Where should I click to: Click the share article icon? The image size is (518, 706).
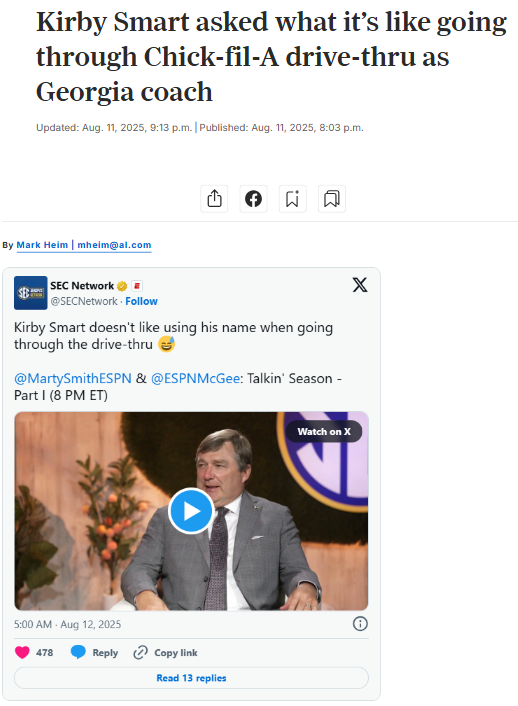[214, 199]
